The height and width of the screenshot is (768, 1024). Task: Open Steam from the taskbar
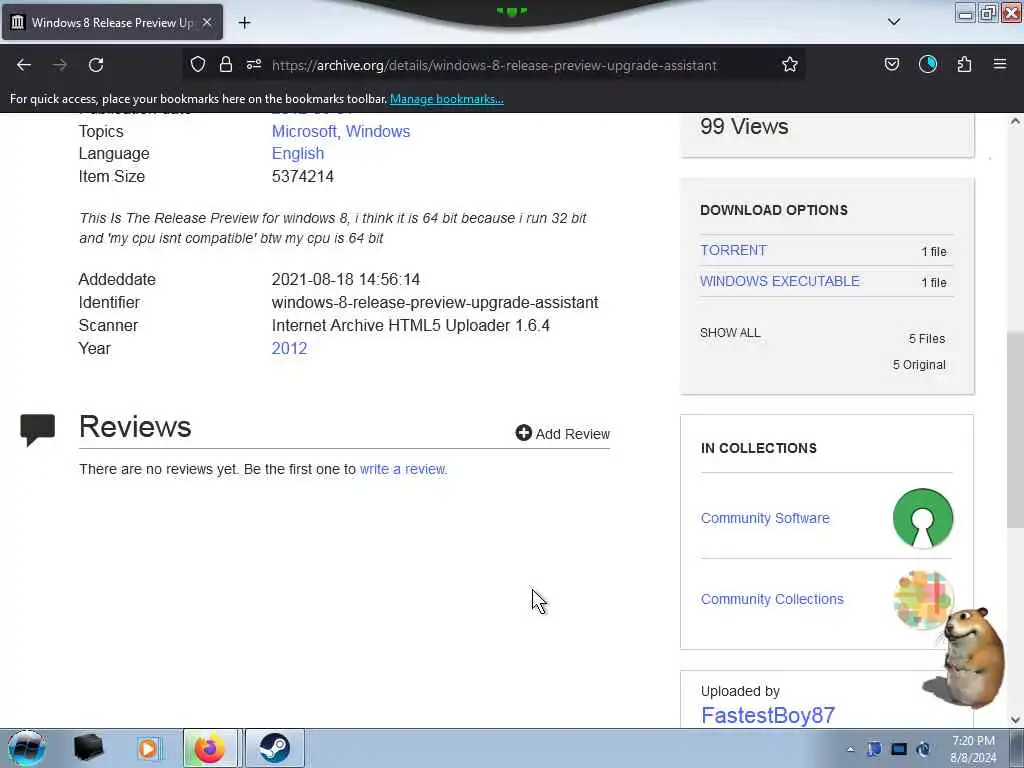point(275,748)
